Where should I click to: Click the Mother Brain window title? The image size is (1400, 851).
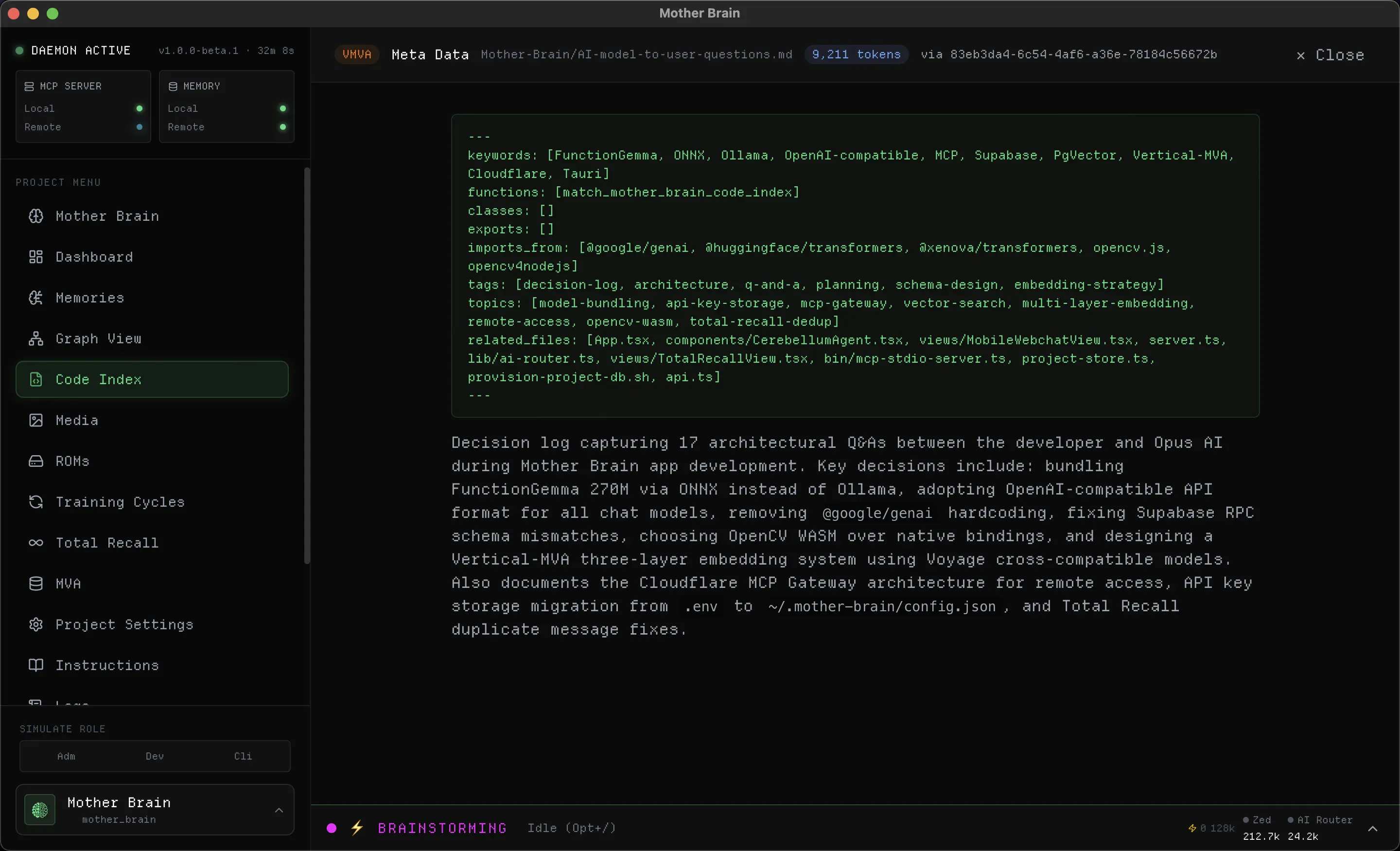[700, 13]
